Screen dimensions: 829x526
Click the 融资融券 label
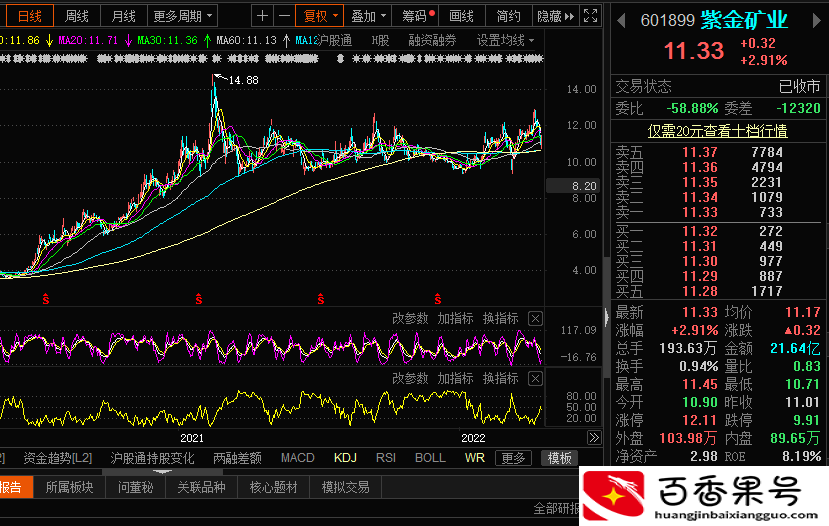(432, 40)
